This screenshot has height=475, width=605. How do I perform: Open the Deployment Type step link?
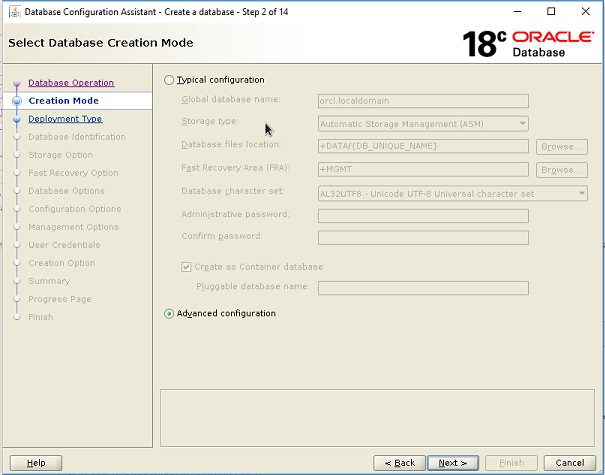[x=65, y=119]
